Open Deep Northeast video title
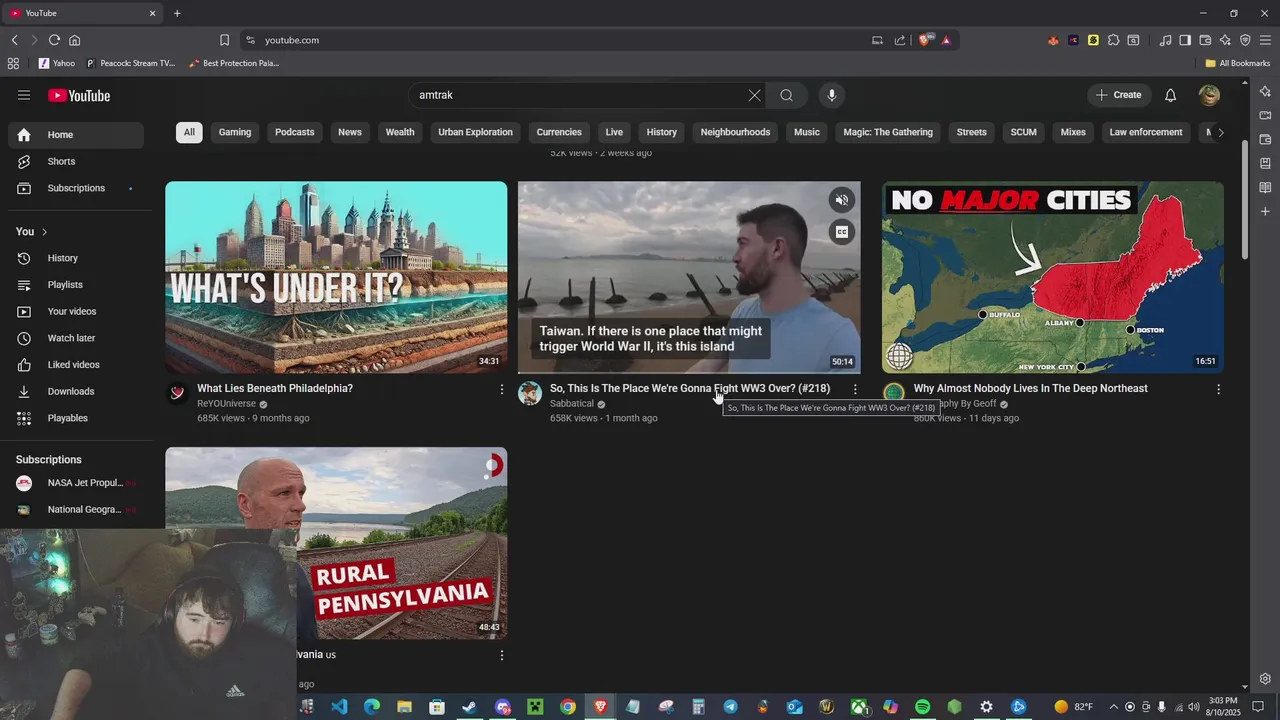 tap(1030, 388)
